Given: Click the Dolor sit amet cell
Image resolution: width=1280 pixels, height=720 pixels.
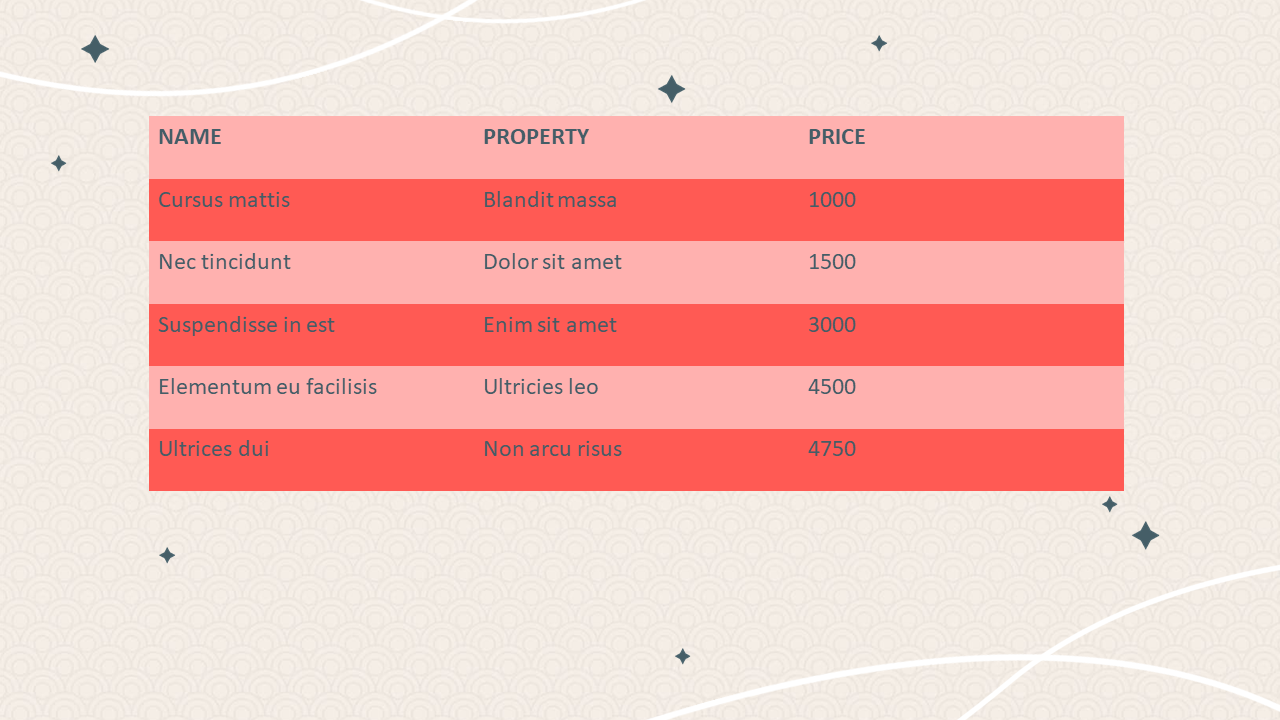Looking at the screenshot, I should point(552,262).
